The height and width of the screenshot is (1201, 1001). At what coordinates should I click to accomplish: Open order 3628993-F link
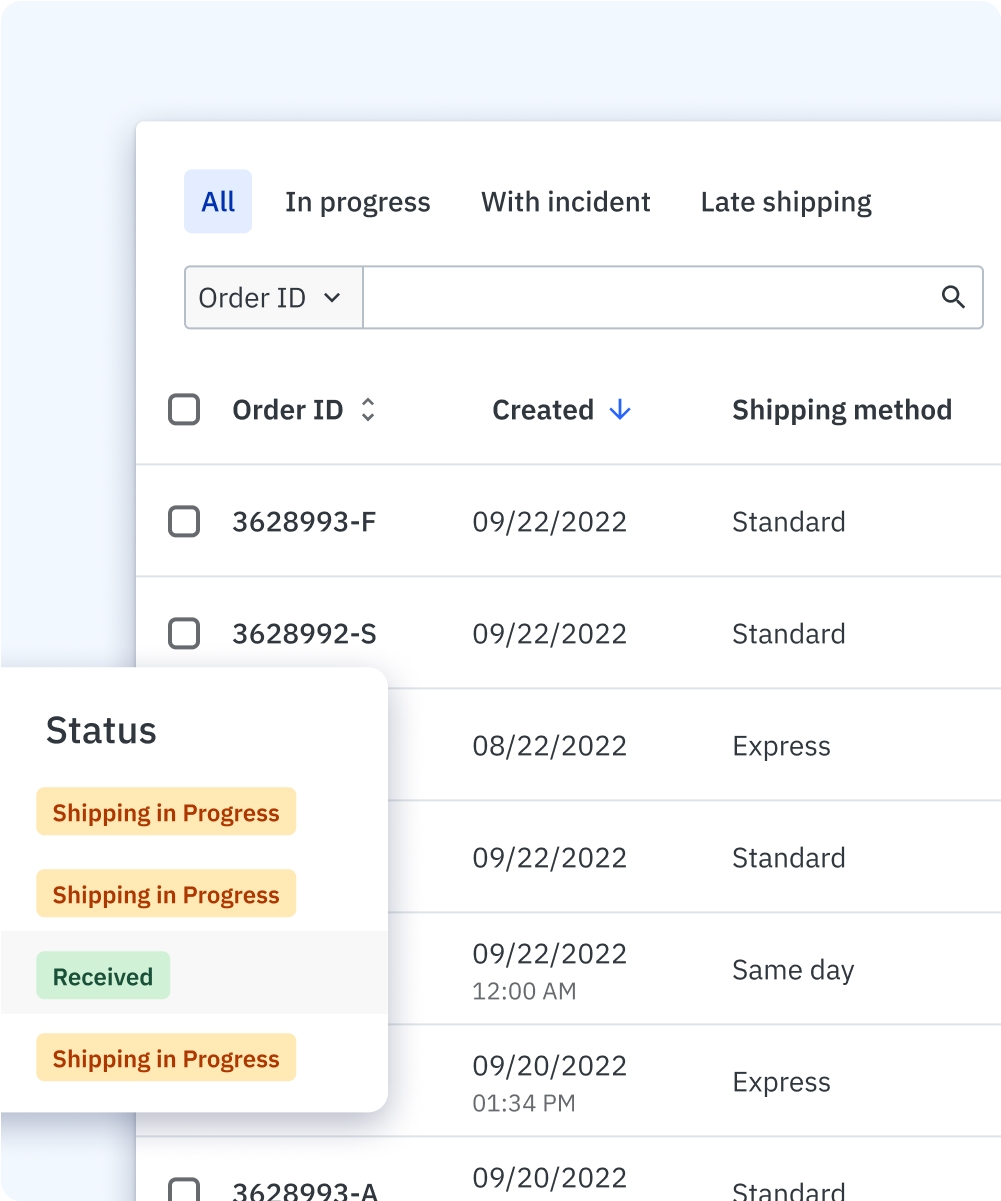point(304,522)
